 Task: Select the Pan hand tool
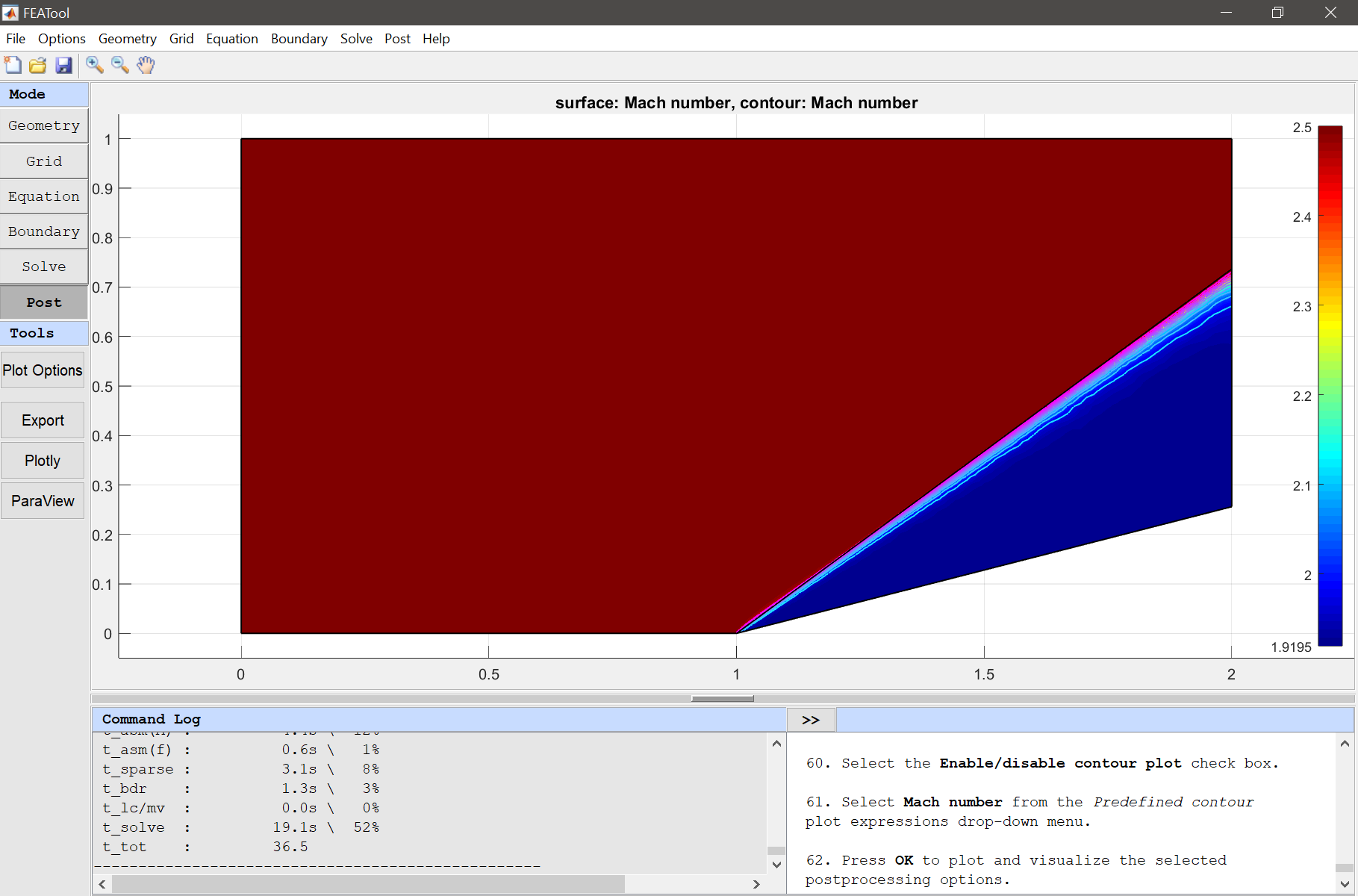(x=146, y=65)
